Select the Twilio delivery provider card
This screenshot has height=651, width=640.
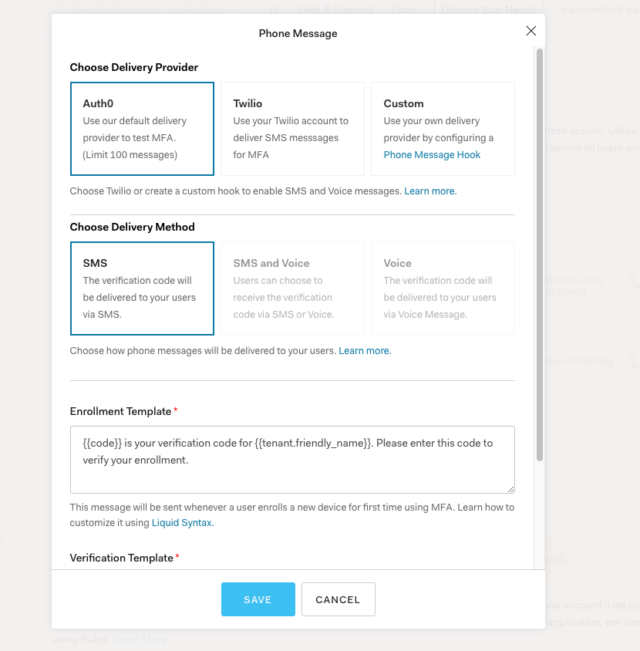click(x=293, y=129)
